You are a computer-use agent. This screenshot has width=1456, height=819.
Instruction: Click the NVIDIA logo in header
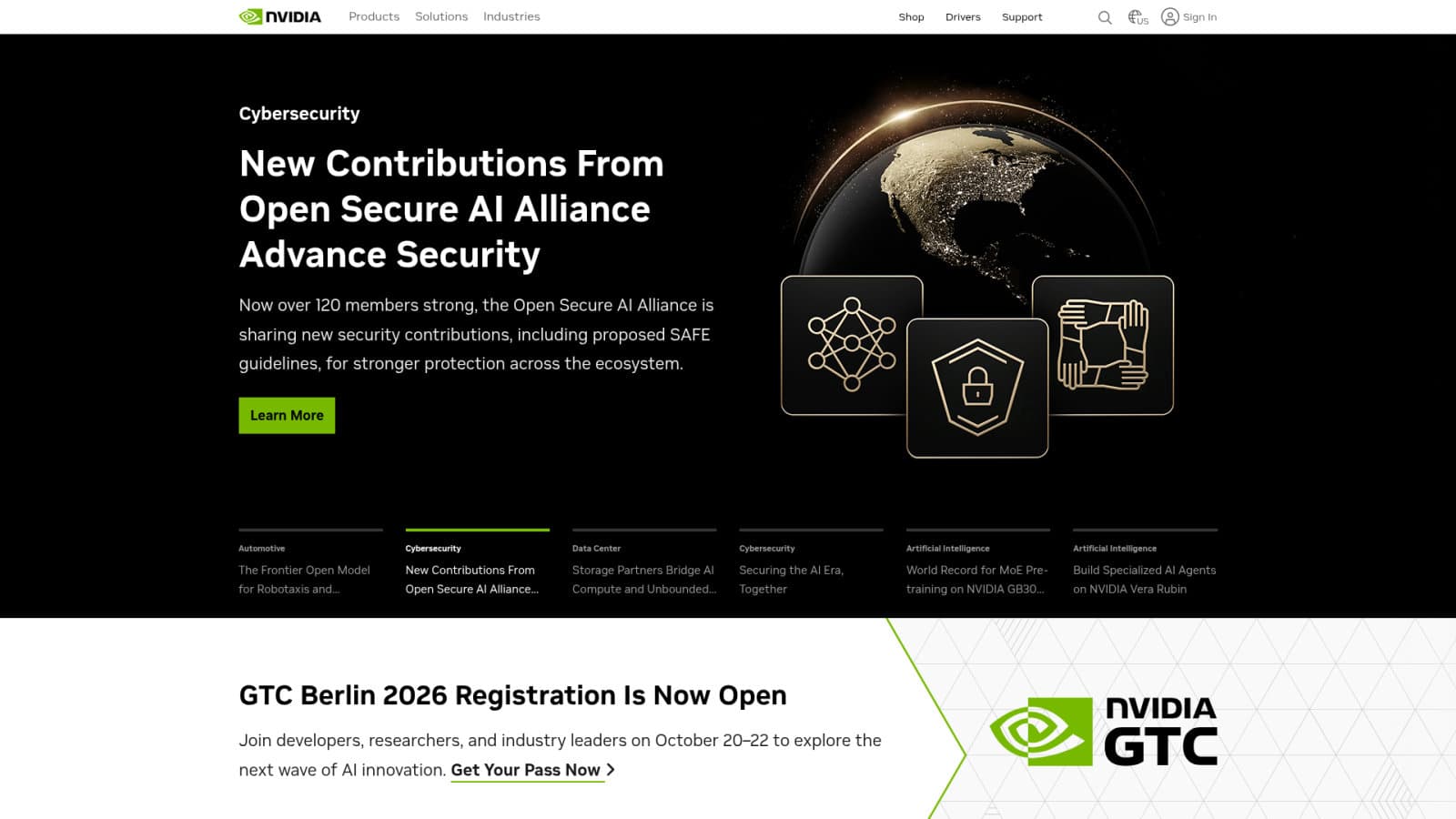point(279,16)
